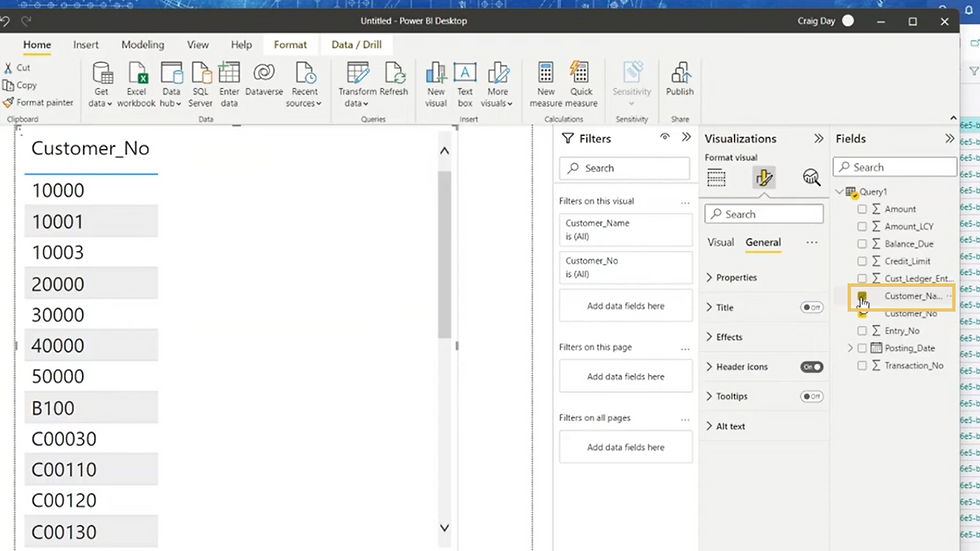
Task: Click the Craig Day account avatar
Action: pos(848,21)
